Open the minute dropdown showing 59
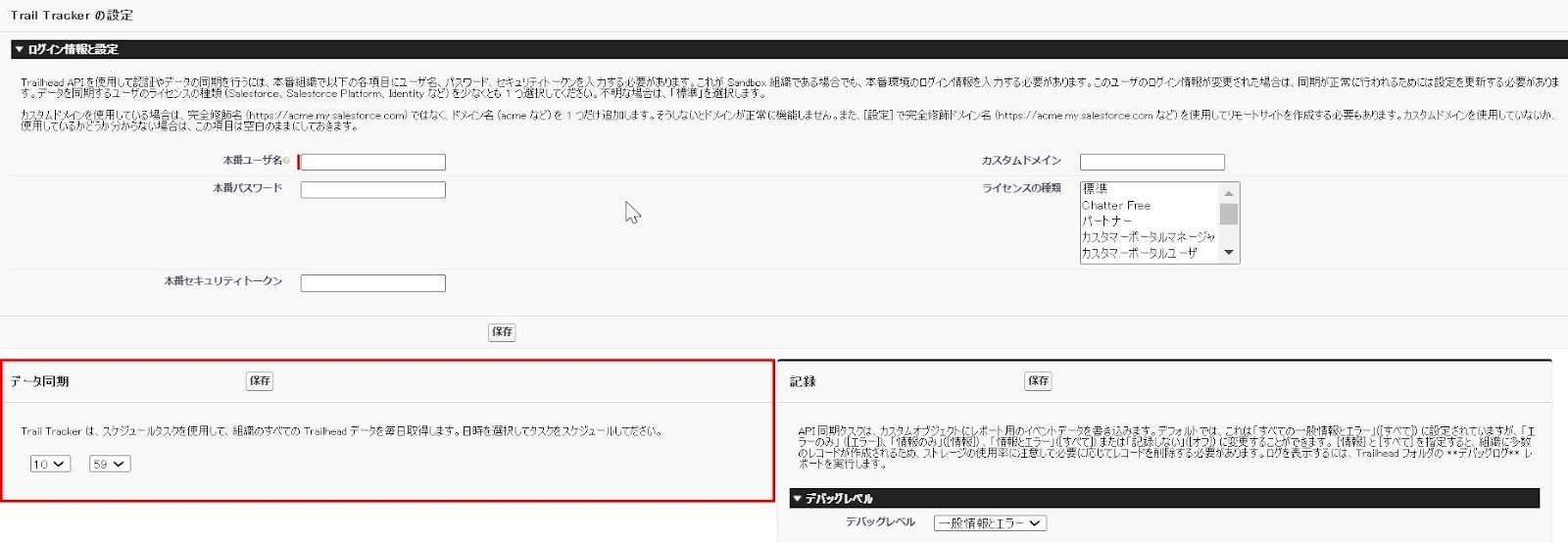This screenshot has width=1568, height=543. tap(110, 465)
